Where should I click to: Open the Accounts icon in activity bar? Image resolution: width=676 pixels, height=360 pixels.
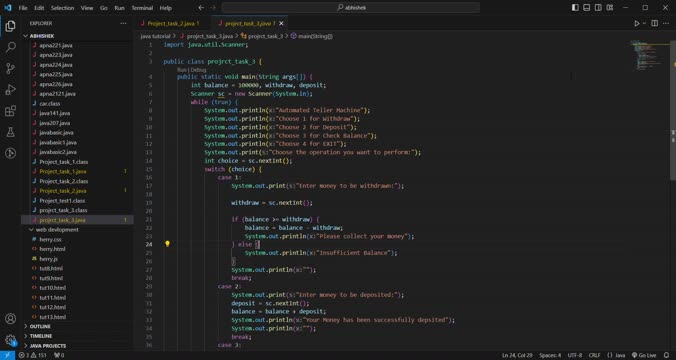[10, 319]
